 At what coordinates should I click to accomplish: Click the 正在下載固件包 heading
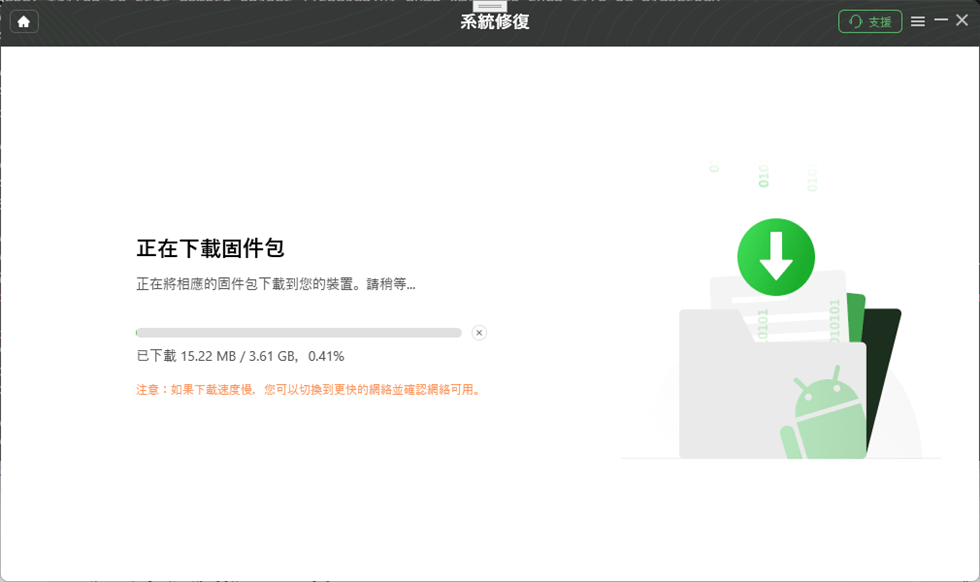[x=211, y=249]
